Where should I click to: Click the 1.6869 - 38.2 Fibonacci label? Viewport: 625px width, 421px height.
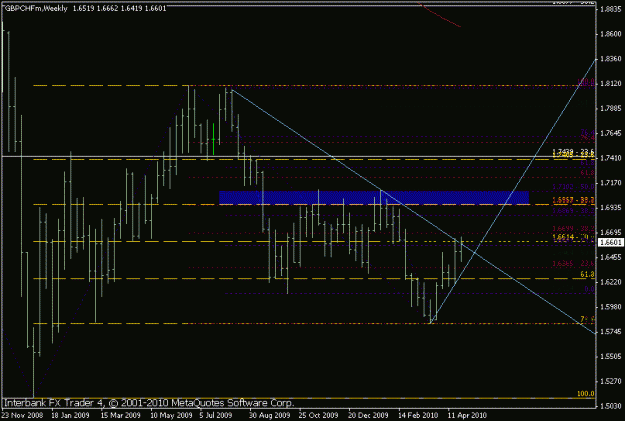tap(573, 210)
